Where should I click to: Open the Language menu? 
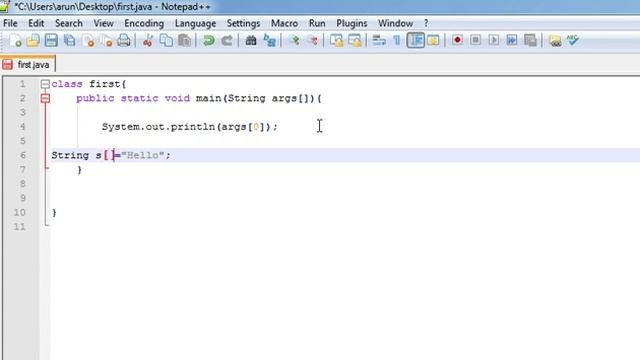coord(195,23)
